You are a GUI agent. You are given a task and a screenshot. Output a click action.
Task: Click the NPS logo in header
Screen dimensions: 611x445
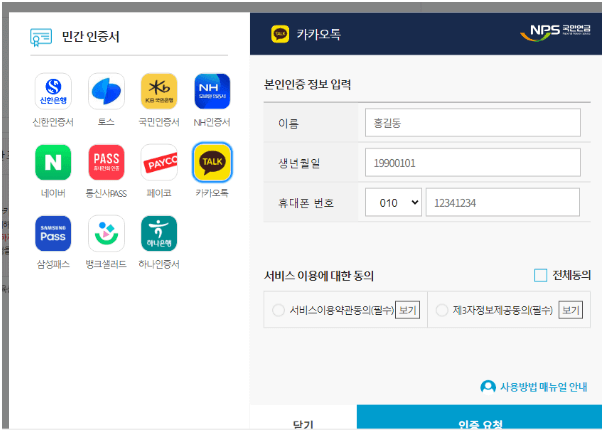pos(555,32)
